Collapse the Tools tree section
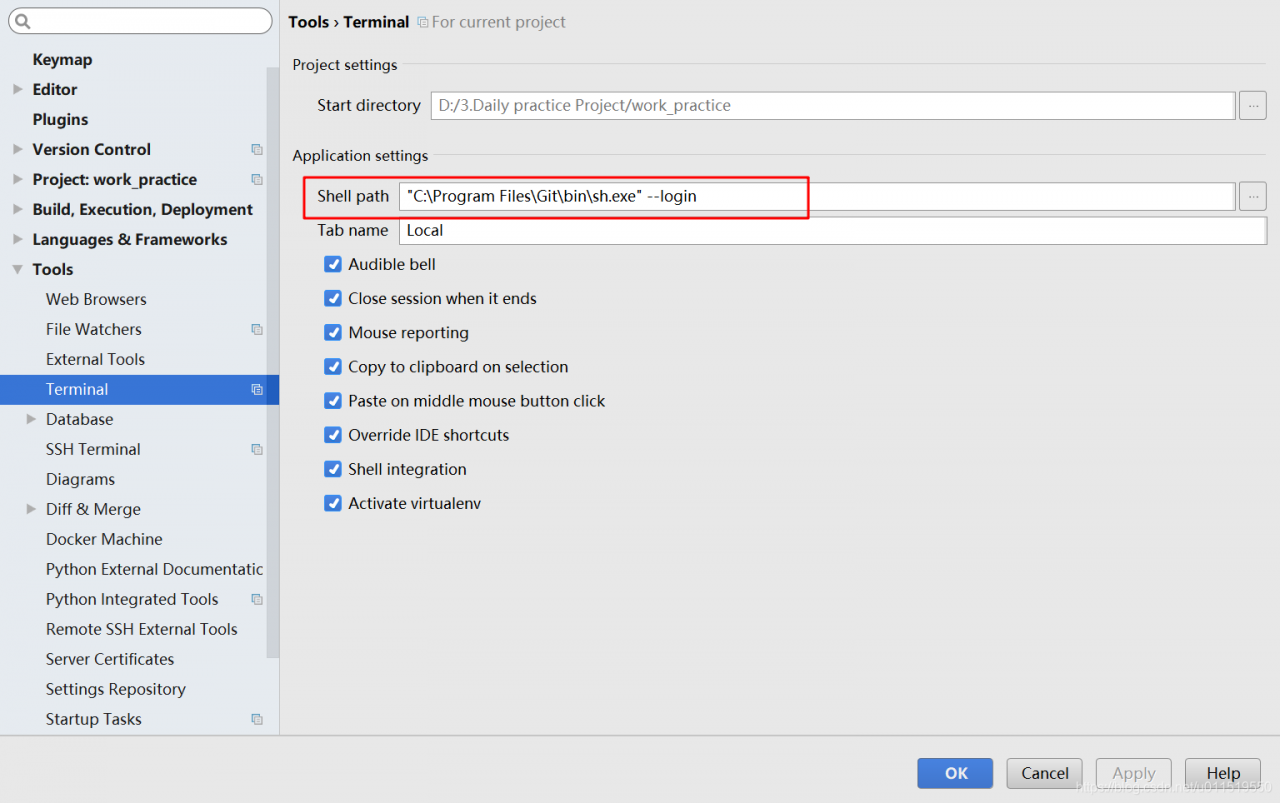1280x803 pixels. point(18,270)
